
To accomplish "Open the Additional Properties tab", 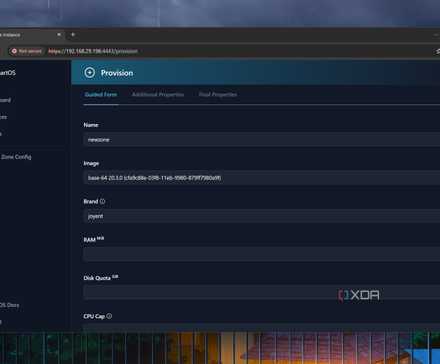I will click(x=158, y=95).
